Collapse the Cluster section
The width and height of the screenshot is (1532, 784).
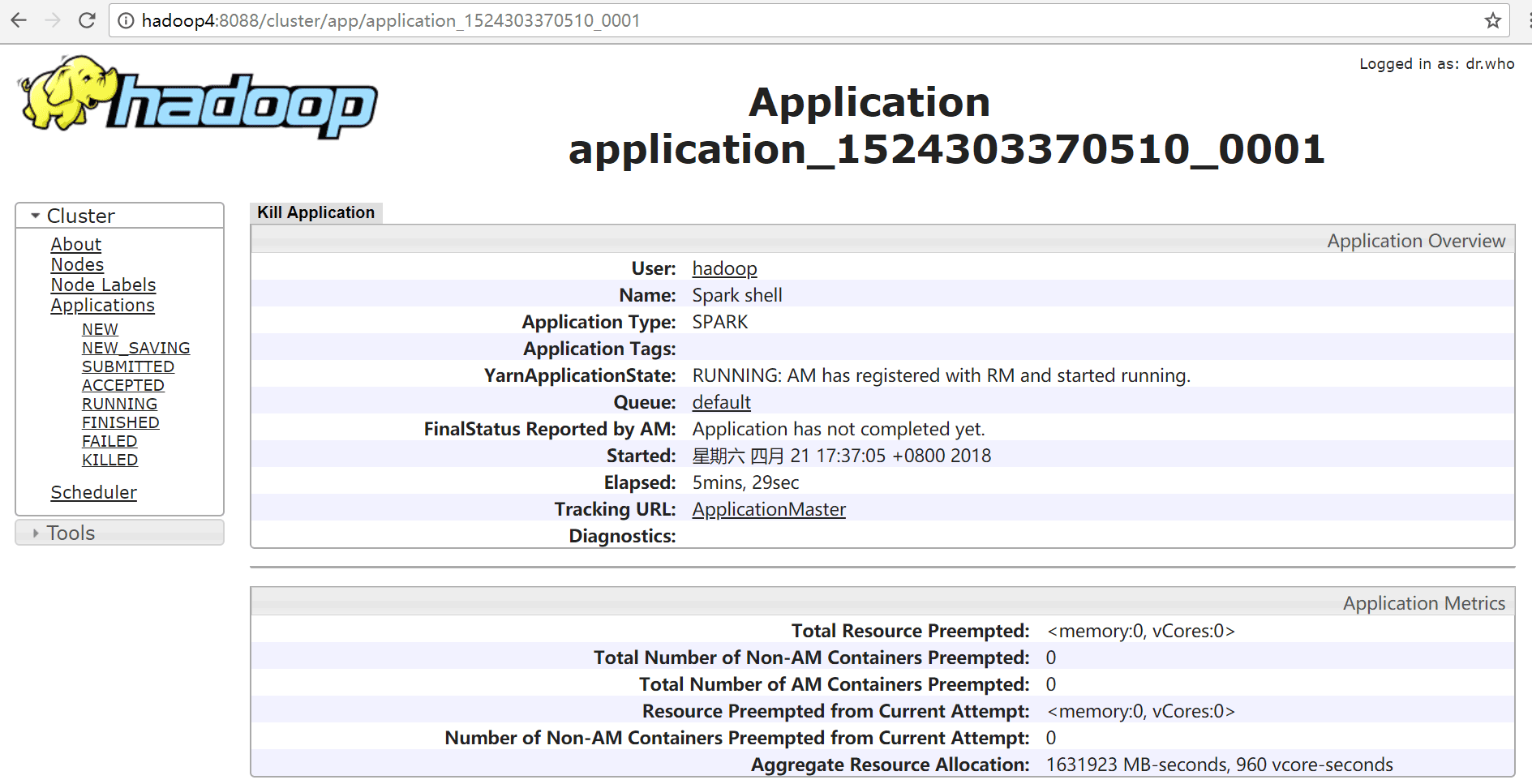(x=119, y=216)
